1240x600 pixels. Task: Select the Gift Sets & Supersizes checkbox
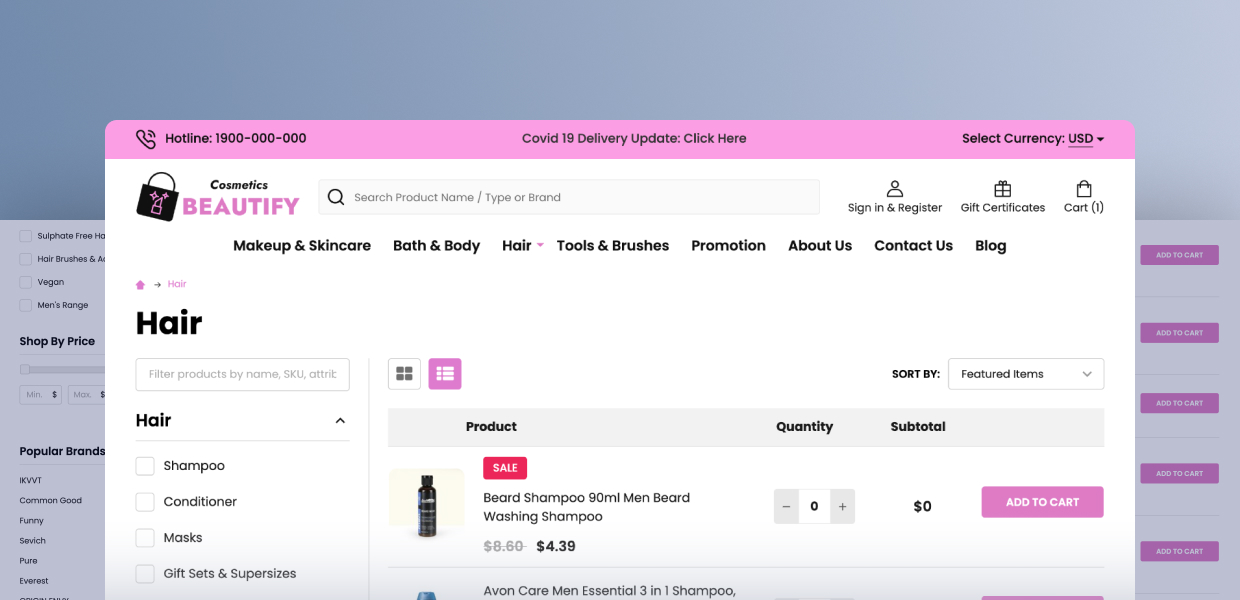coord(145,573)
